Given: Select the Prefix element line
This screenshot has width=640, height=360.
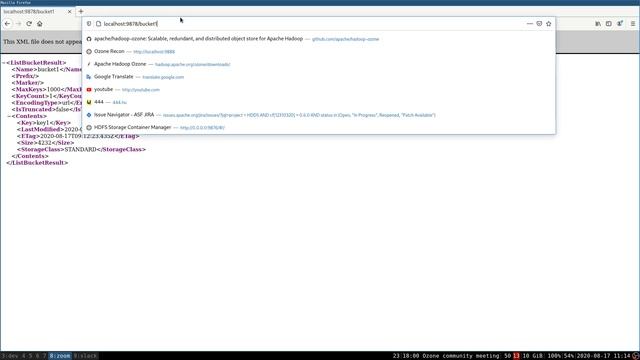Looking at the screenshot, I should click(25, 76).
